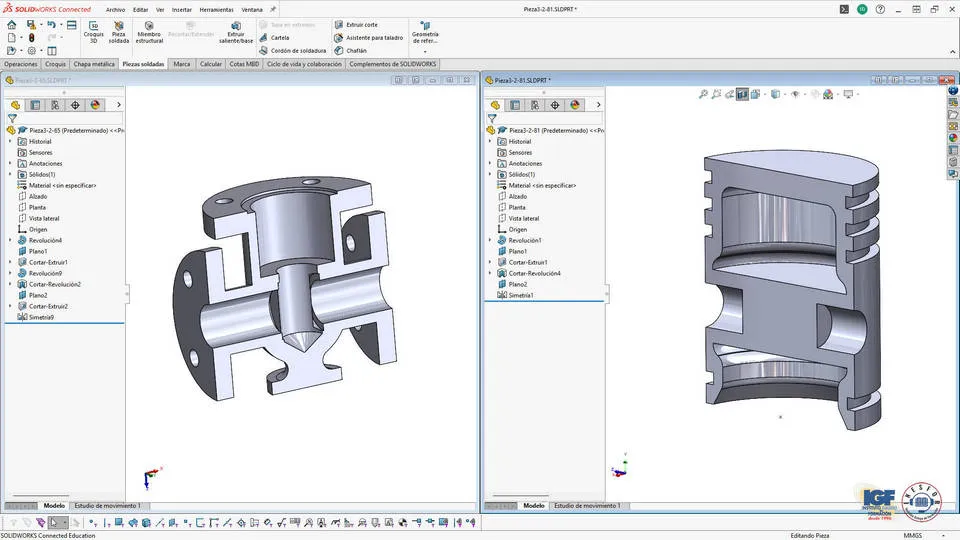Image resolution: width=960 pixels, height=540 pixels.
Task: Click Extruir saliente/base tool
Action: click(x=236, y=32)
